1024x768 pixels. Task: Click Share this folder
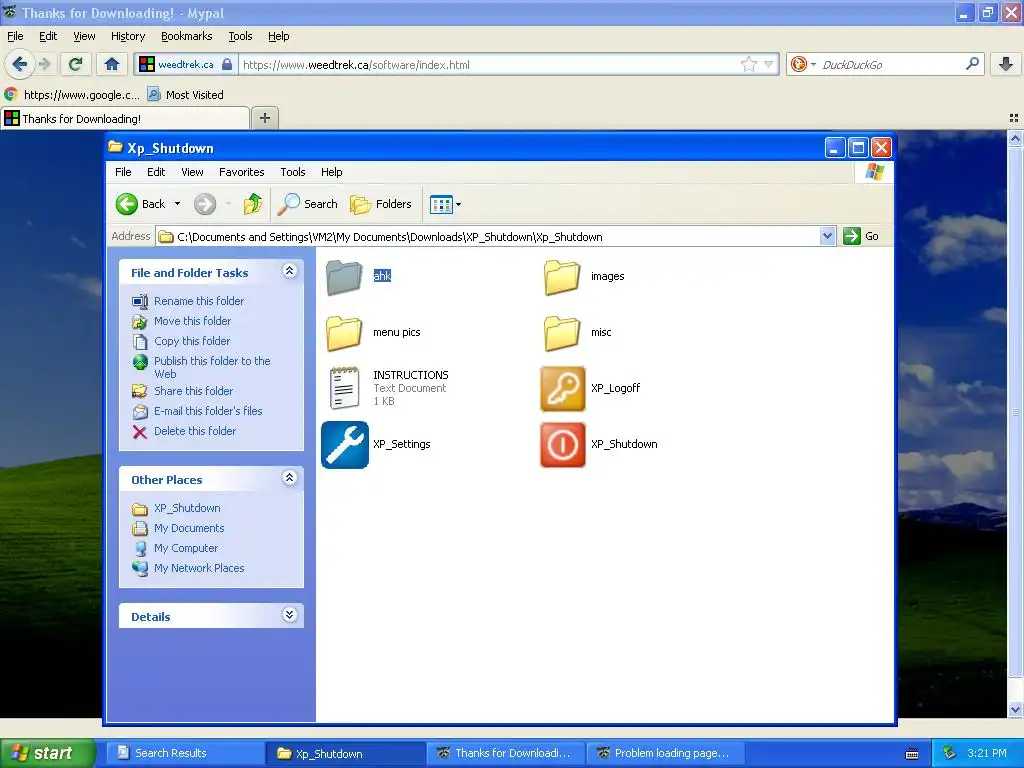tap(193, 391)
